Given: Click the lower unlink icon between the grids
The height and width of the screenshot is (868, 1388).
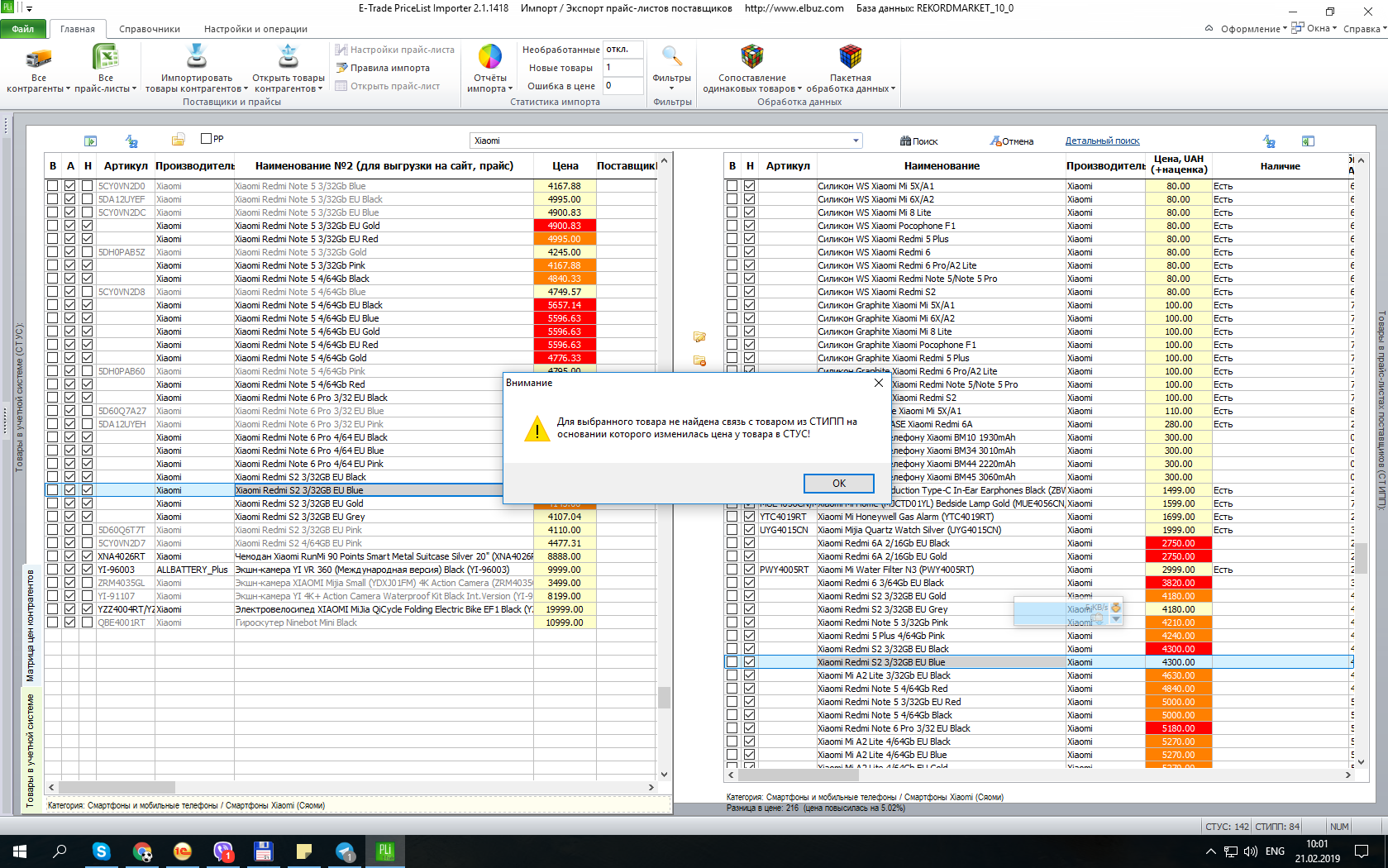Looking at the screenshot, I should (x=699, y=361).
